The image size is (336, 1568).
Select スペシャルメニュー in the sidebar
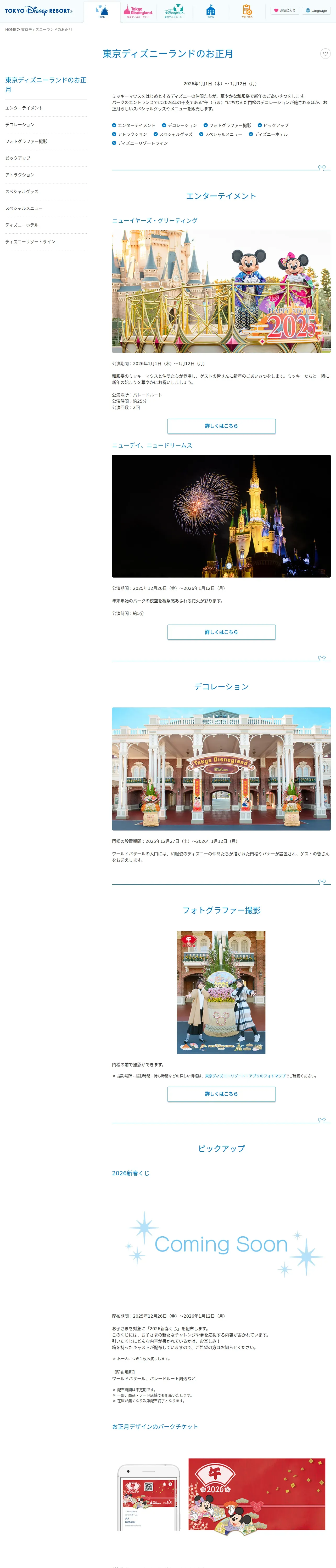tap(46, 208)
